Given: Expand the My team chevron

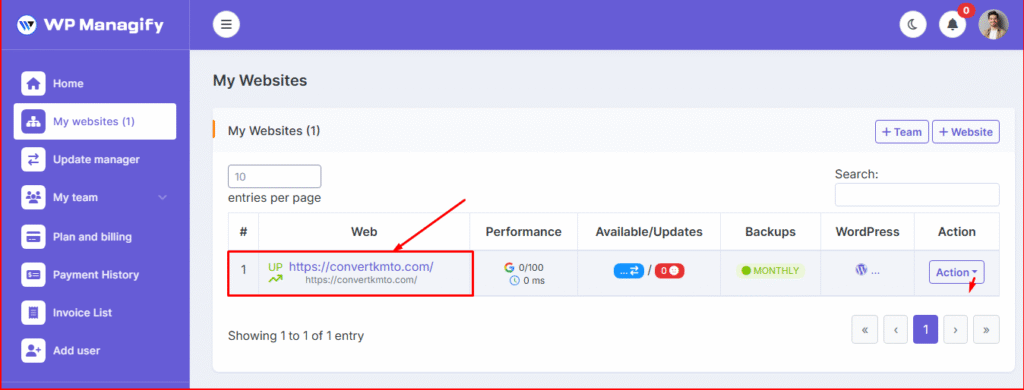Looking at the screenshot, I should (x=163, y=197).
